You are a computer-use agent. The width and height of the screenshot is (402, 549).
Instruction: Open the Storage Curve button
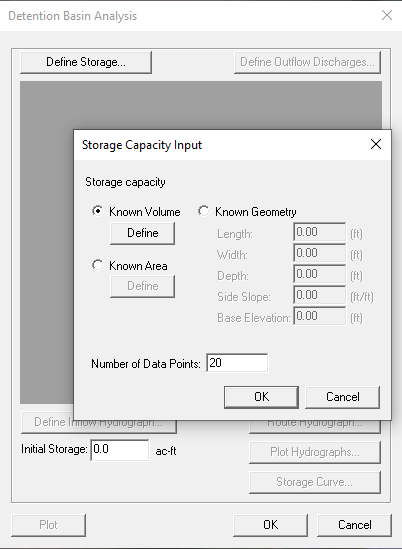click(314, 482)
